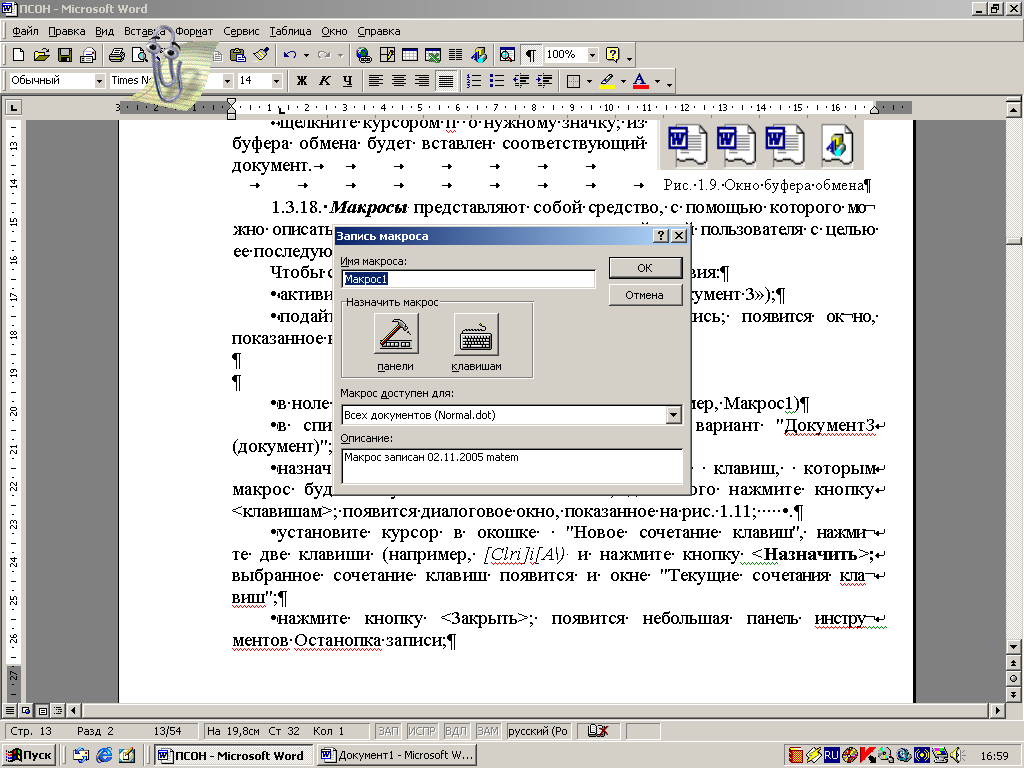Open the font size dropdown showing 14
Viewport: 1024px width, 768px height.
276,81
